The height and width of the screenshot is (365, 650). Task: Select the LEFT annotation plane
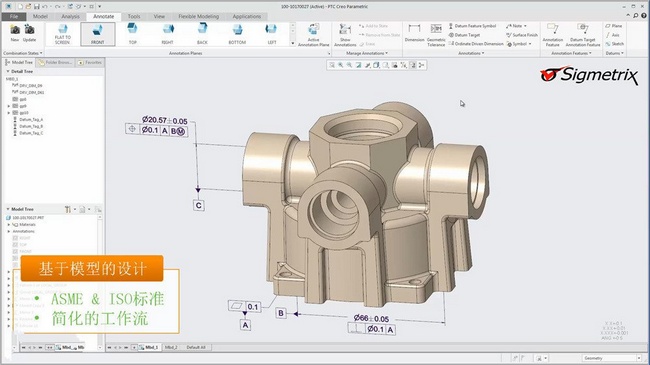click(x=272, y=34)
